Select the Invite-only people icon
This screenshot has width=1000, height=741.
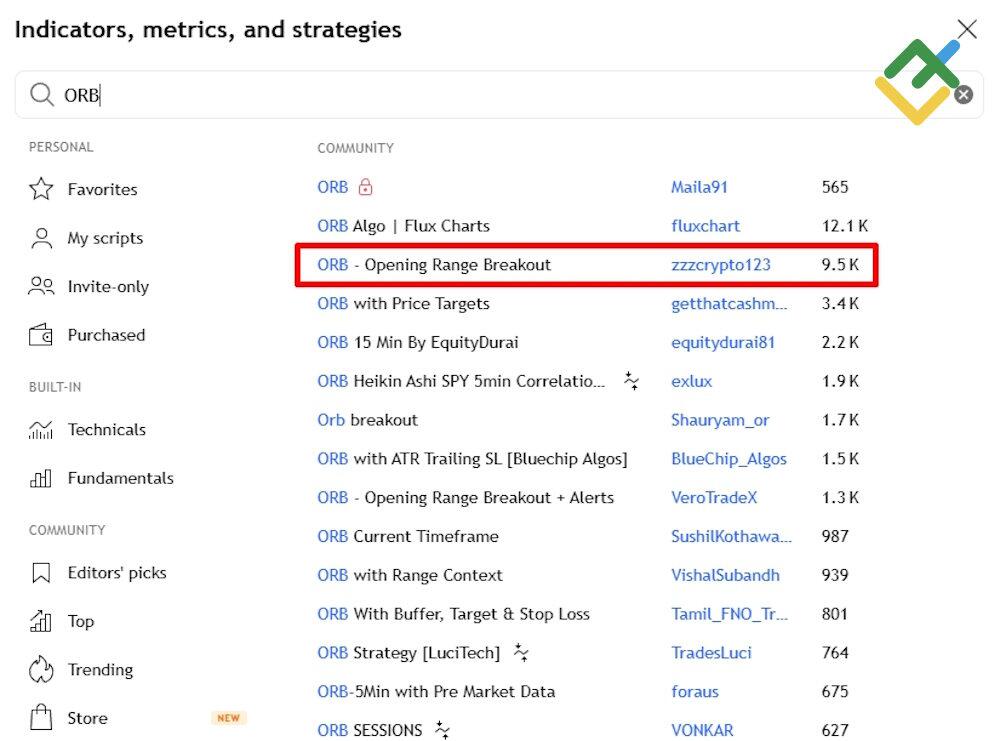41,287
